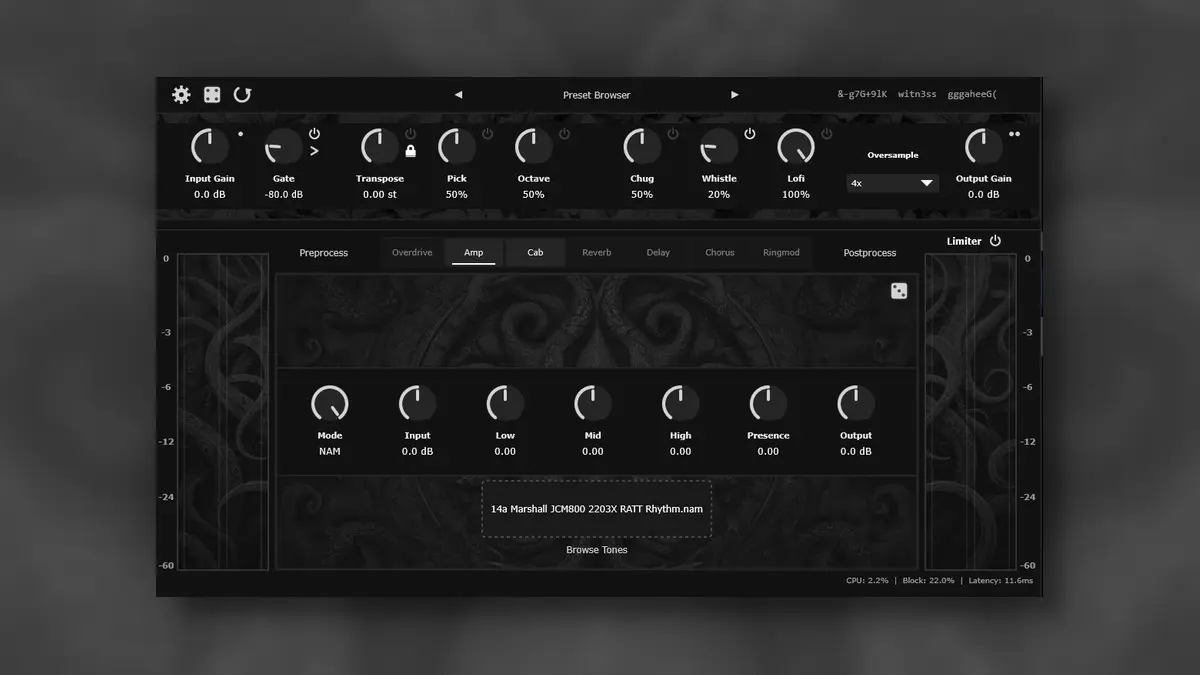Screen dimensions: 1200x675
Task: Click the Latency: 11.6ms status readout
Action: (x=1000, y=581)
